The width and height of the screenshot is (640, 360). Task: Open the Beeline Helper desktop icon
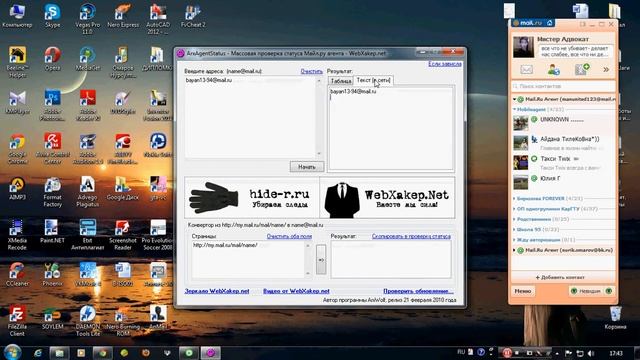(x=17, y=62)
